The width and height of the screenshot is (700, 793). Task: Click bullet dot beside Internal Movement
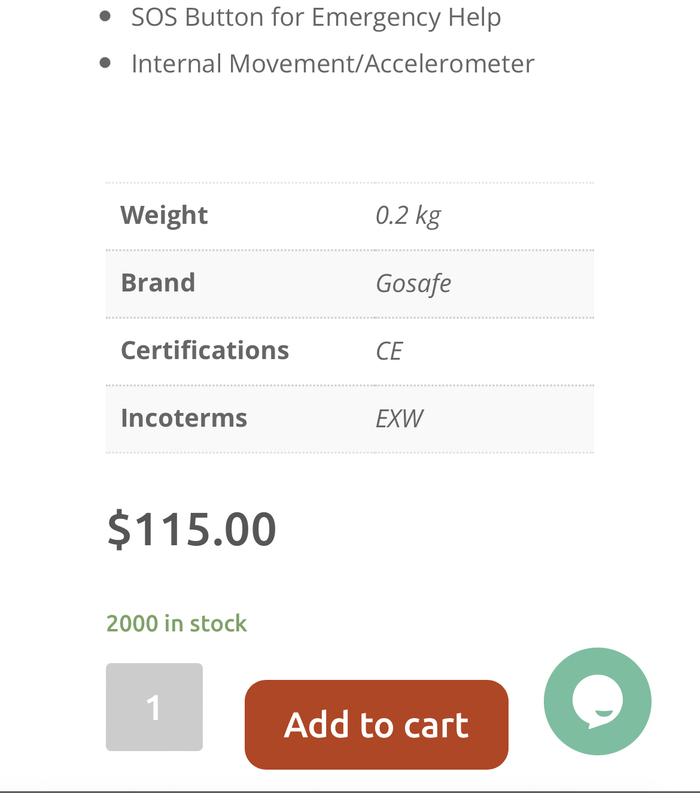106,63
